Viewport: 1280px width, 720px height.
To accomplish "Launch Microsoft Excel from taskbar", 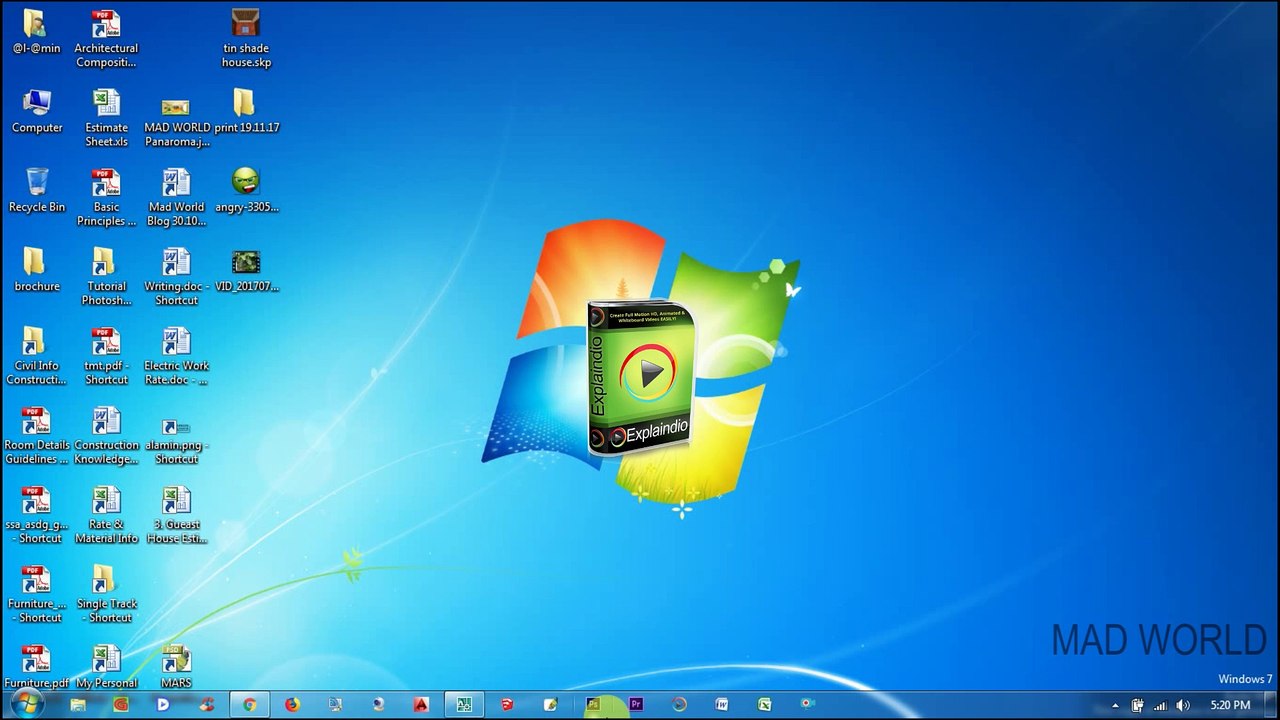I will [x=765, y=704].
